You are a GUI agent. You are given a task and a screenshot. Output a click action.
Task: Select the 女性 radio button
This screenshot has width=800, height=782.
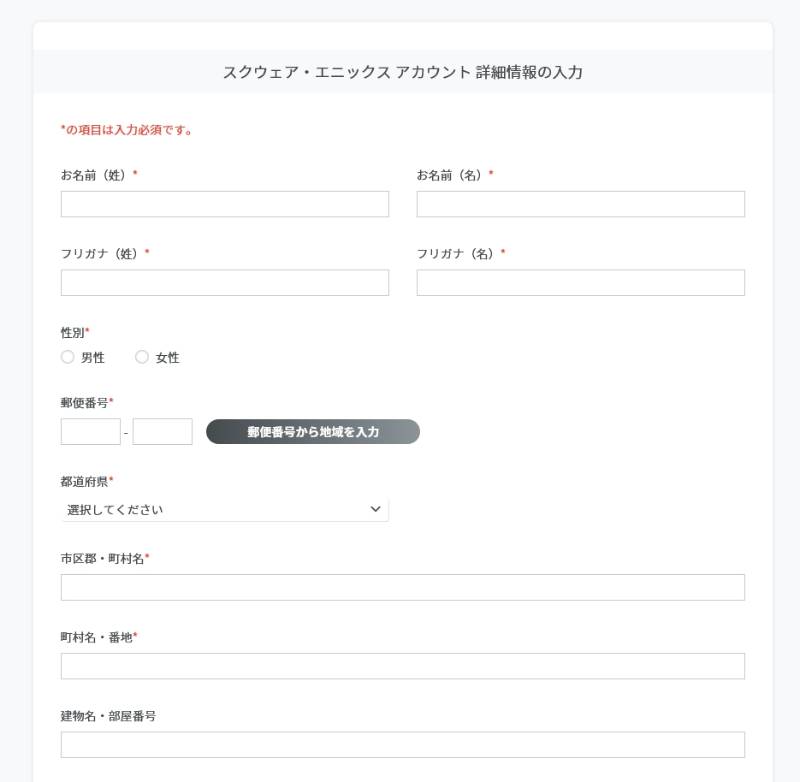click(142, 357)
